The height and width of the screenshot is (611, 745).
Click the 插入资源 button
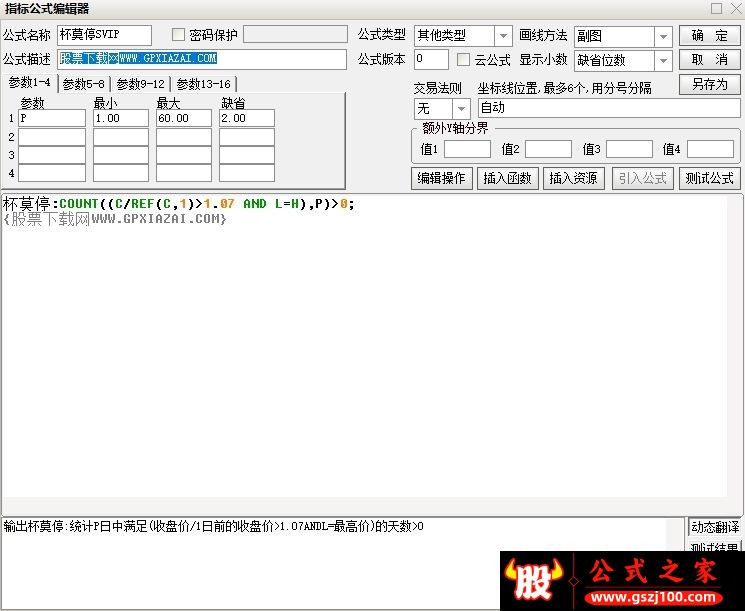(x=573, y=179)
